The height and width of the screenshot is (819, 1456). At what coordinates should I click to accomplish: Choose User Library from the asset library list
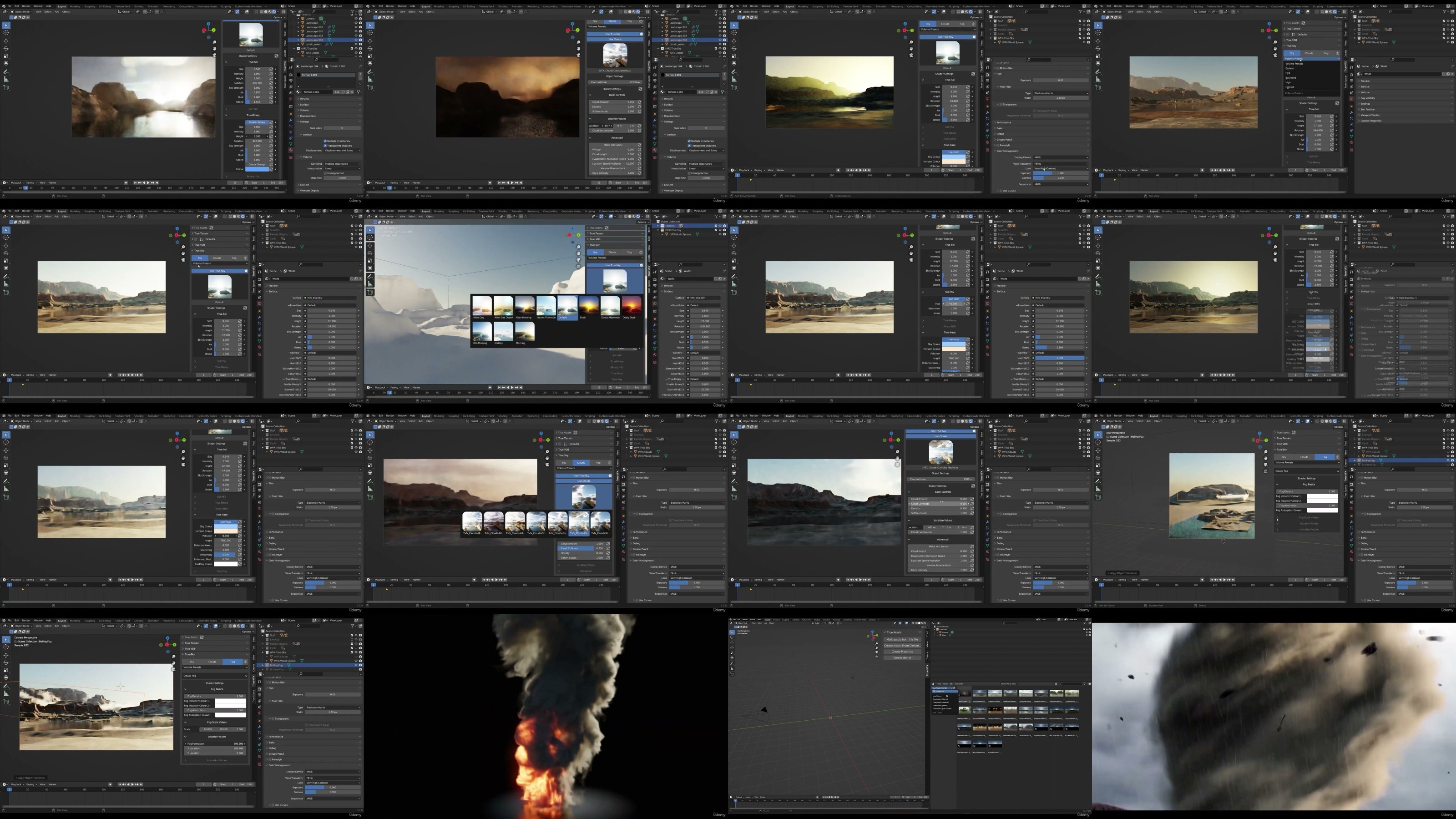tap(937, 696)
